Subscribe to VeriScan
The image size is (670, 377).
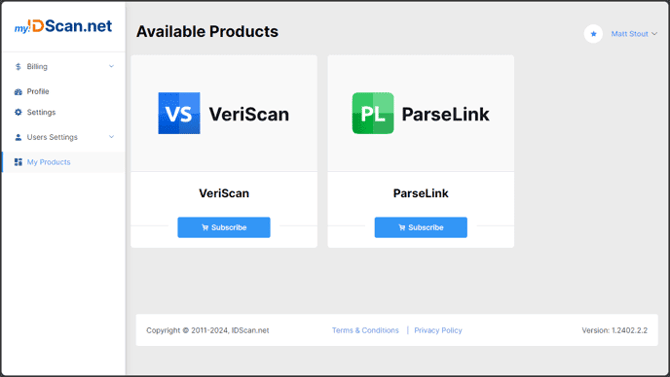point(224,227)
